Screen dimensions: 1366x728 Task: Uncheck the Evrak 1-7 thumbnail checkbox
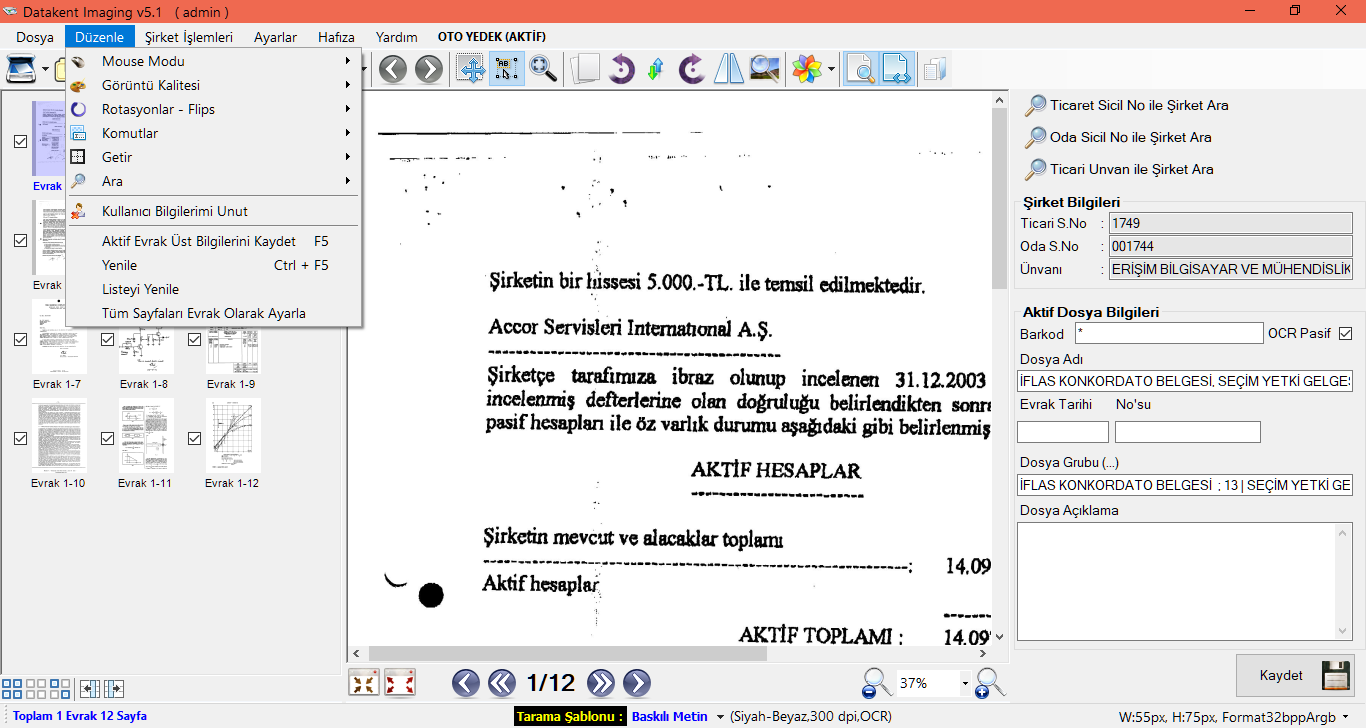click(x=21, y=340)
